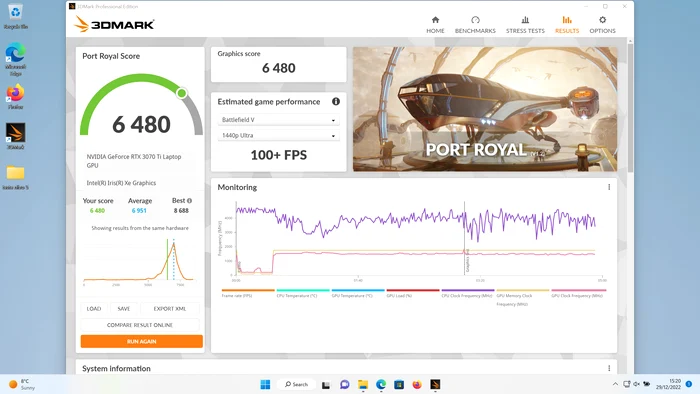
Task: Click the CPU Clock Frequency purple legend swatch
Action: coord(467,290)
